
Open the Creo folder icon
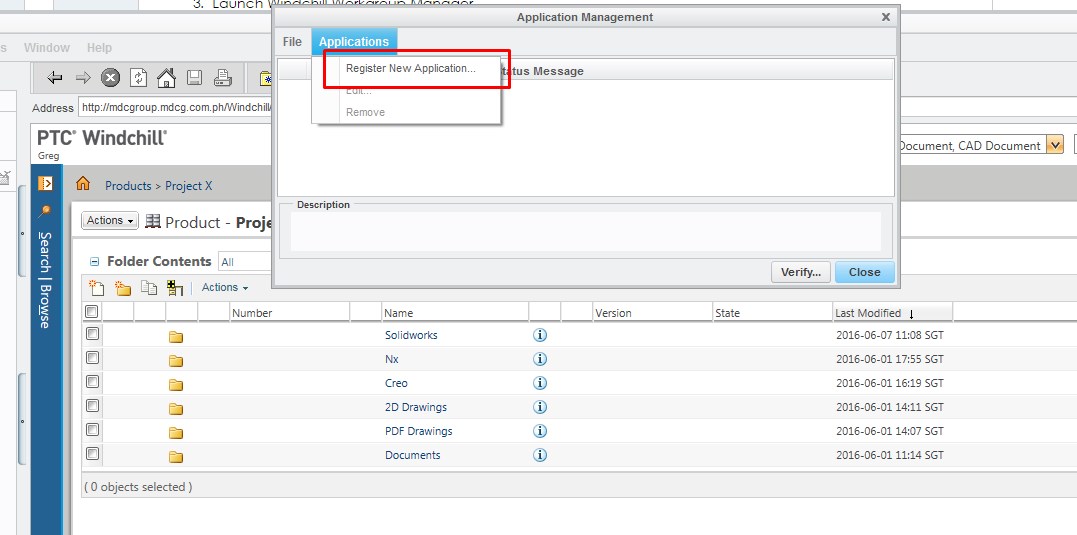[x=177, y=385]
